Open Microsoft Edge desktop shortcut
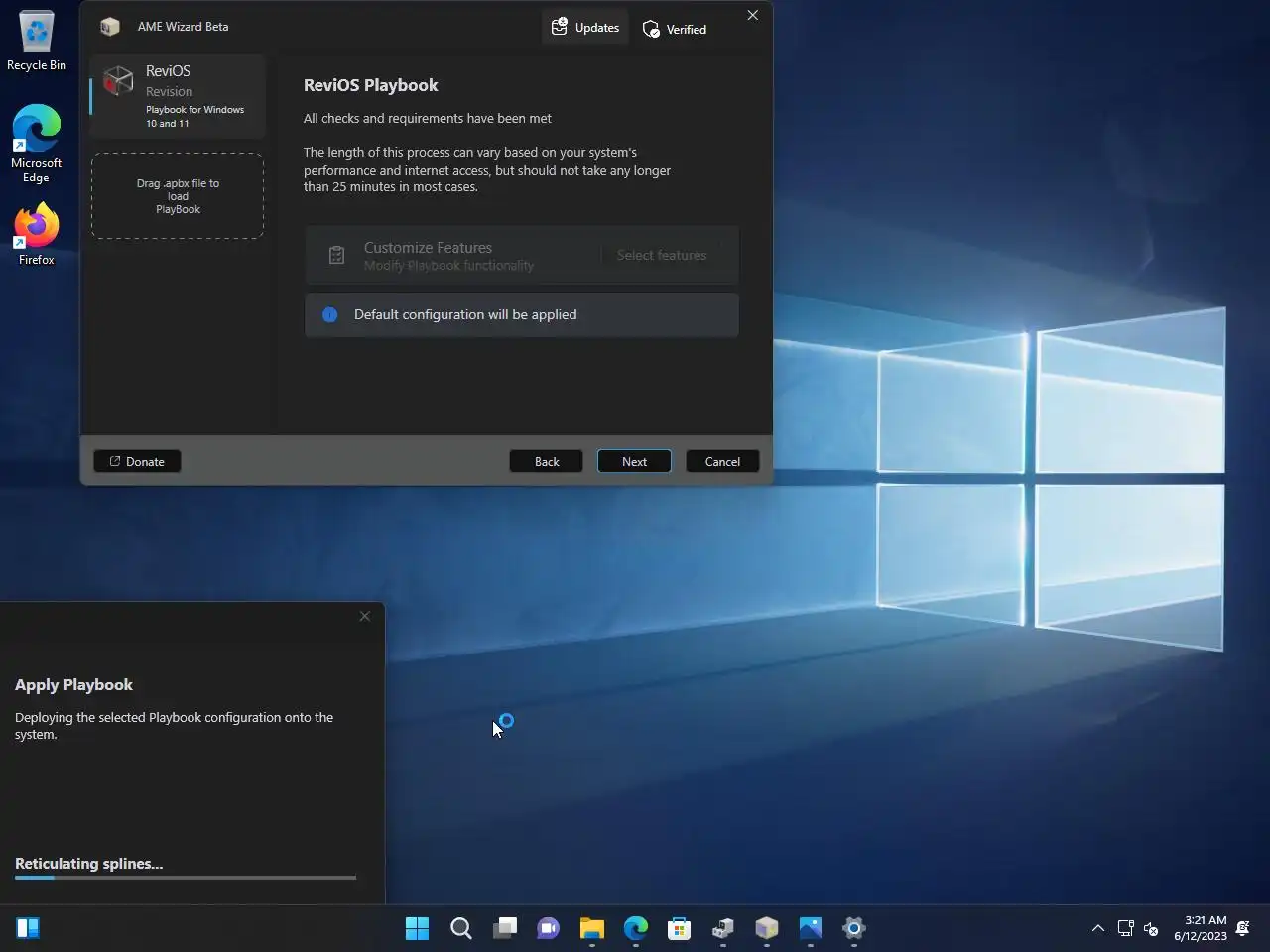This screenshot has height=952, width=1270. click(x=37, y=144)
